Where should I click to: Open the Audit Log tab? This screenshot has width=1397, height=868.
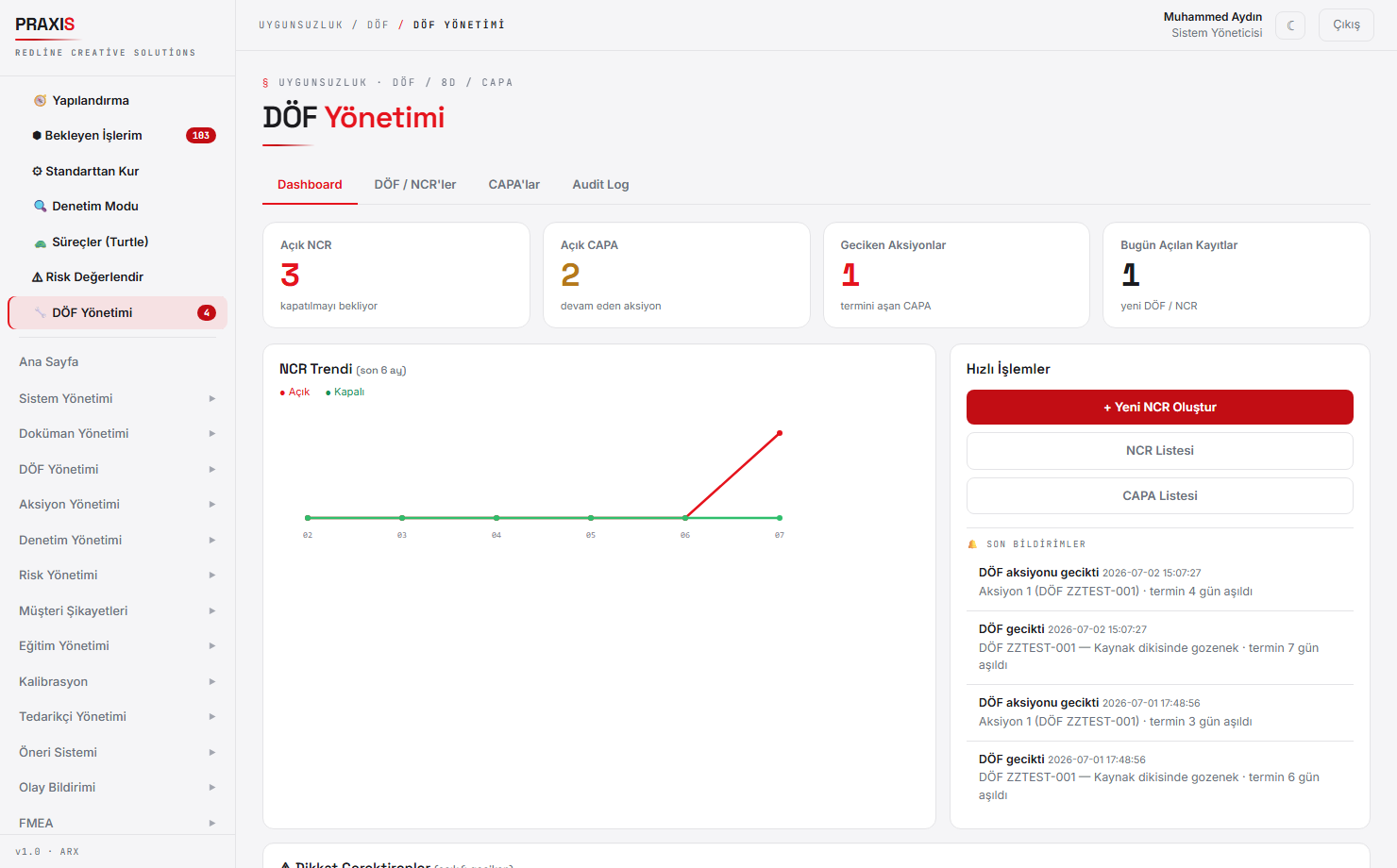600,185
